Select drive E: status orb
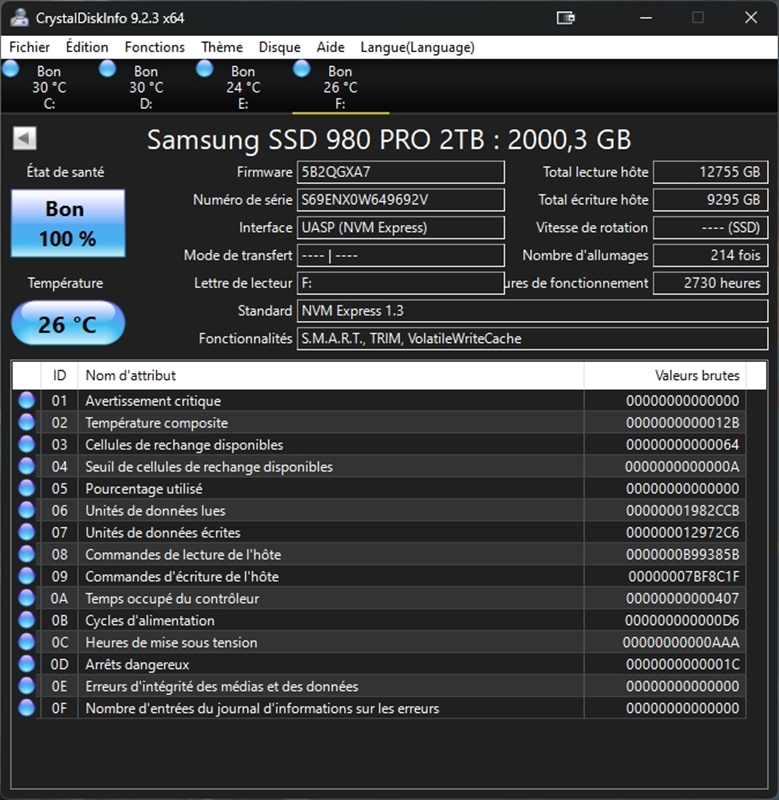This screenshot has width=779, height=800. tap(205, 69)
